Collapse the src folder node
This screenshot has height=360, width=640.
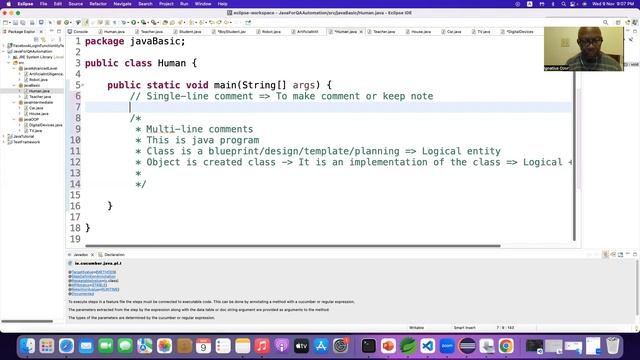point(9,63)
